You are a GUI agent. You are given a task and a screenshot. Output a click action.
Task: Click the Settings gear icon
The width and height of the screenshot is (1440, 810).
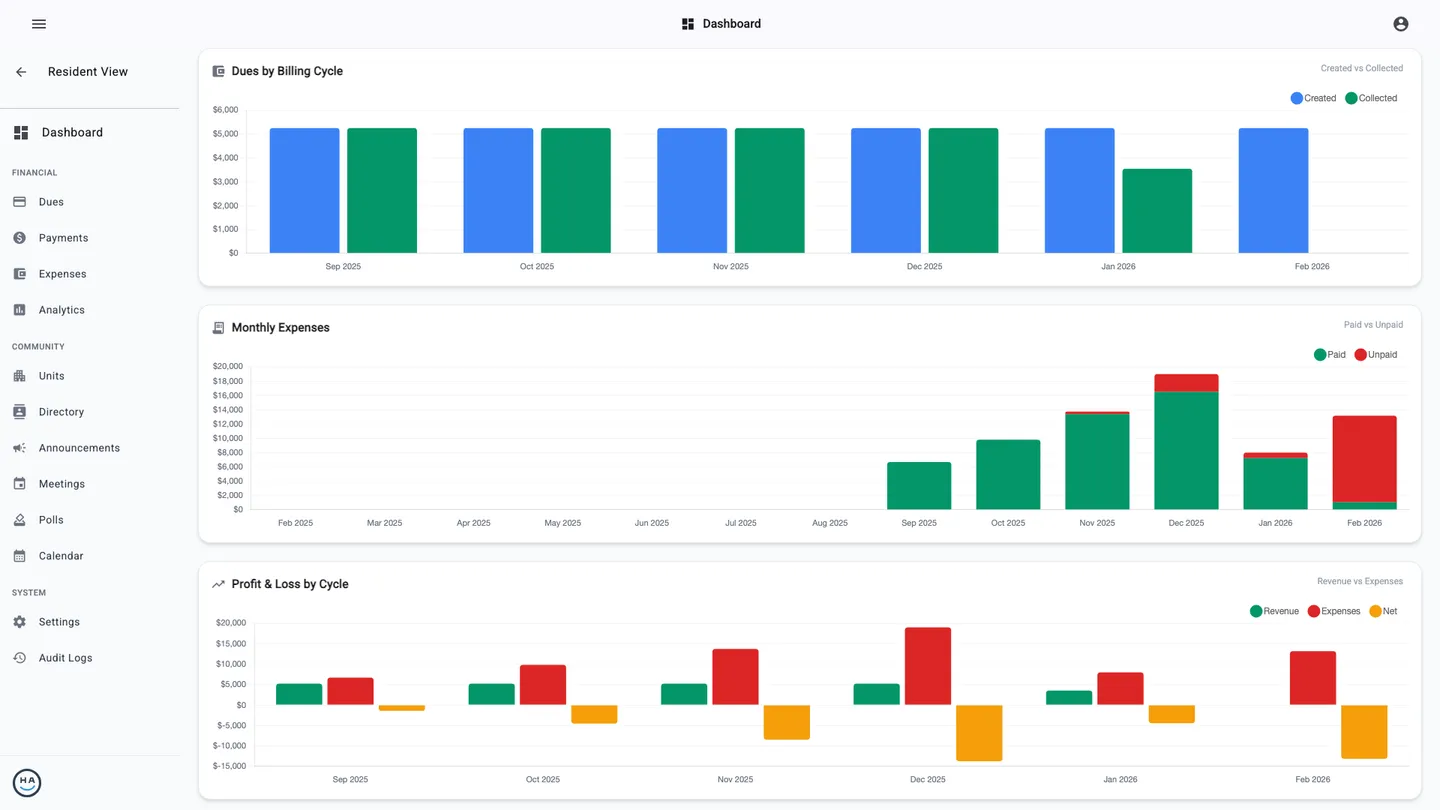[x=19, y=622]
